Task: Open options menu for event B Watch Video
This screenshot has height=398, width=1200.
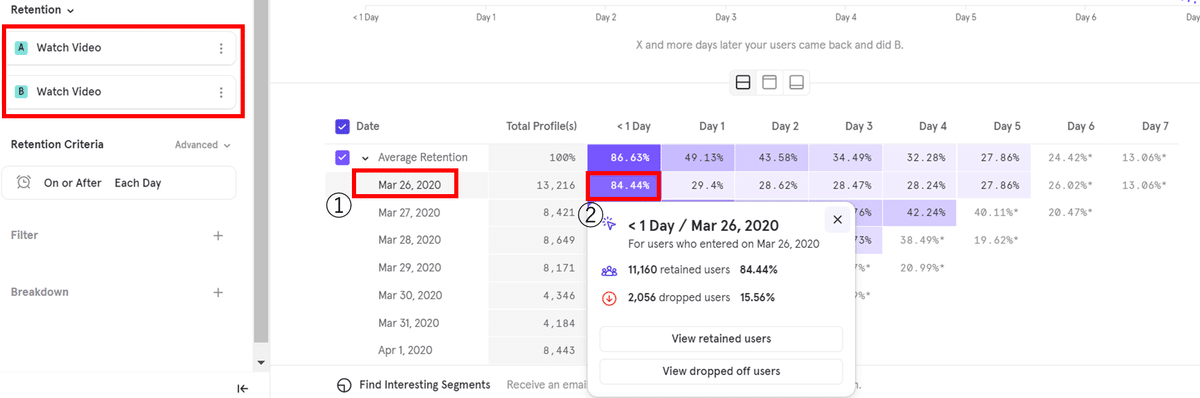Action: point(221,92)
